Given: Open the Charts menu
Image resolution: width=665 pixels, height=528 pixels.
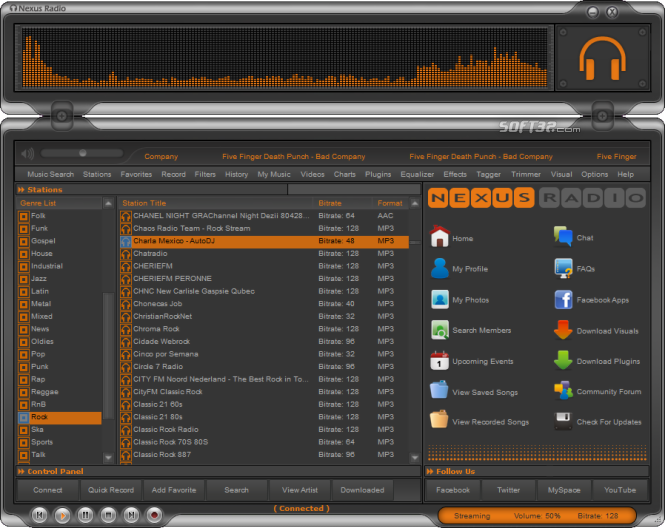Looking at the screenshot, I should click(344, 174).
